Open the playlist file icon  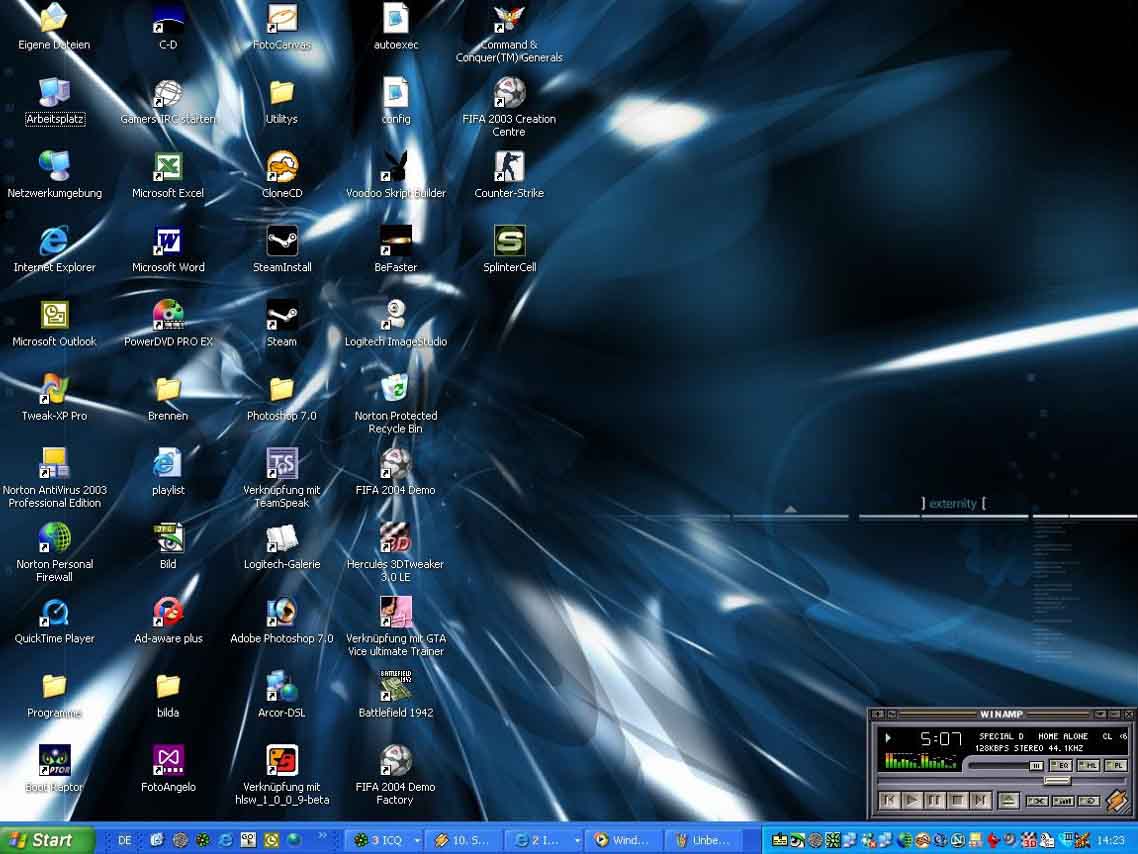168,472
